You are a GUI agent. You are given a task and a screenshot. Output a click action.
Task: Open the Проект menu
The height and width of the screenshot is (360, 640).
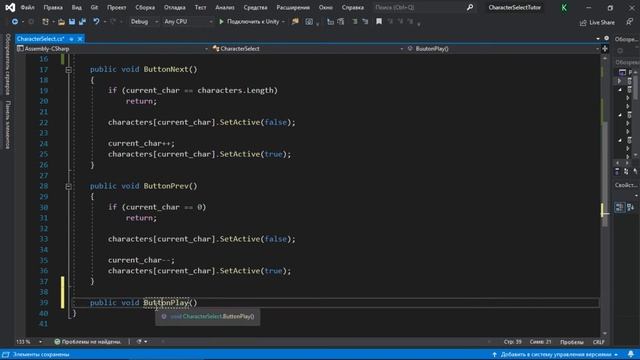point(117,7)
